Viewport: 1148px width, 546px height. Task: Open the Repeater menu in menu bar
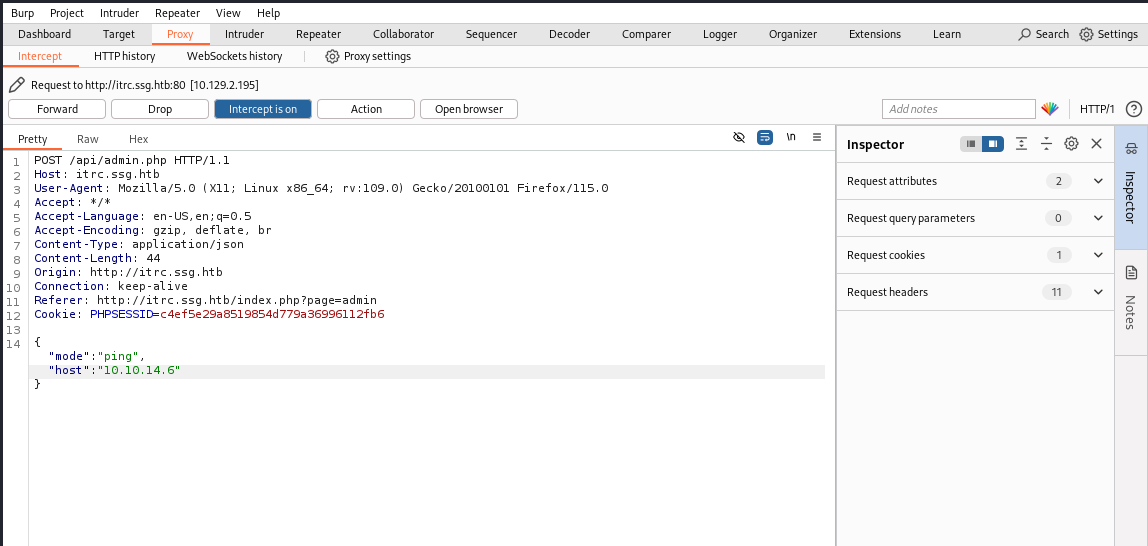(178, 13)
